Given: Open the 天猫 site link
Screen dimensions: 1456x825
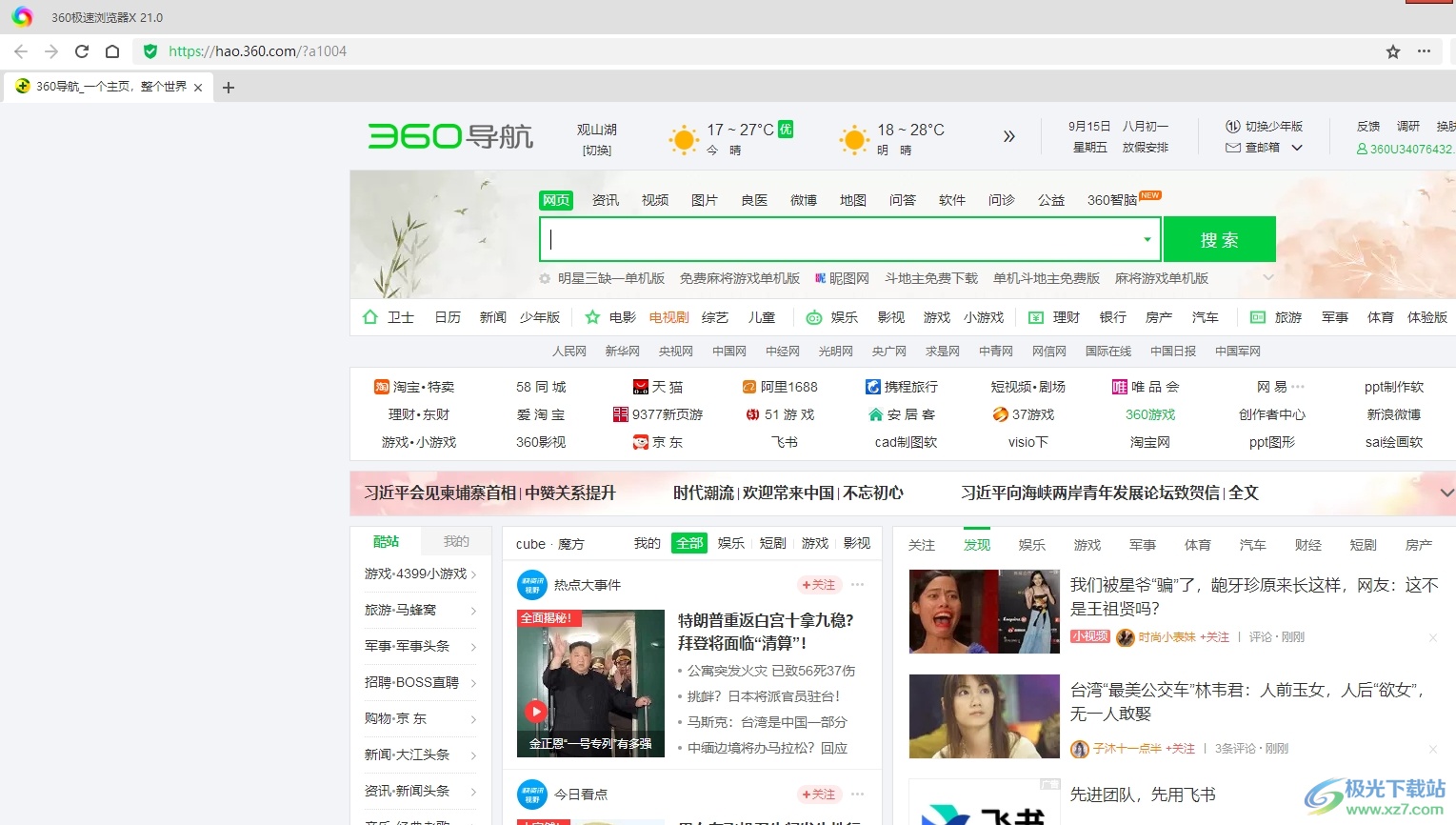Looking at the screenshot, I should (x=658, y=387).
